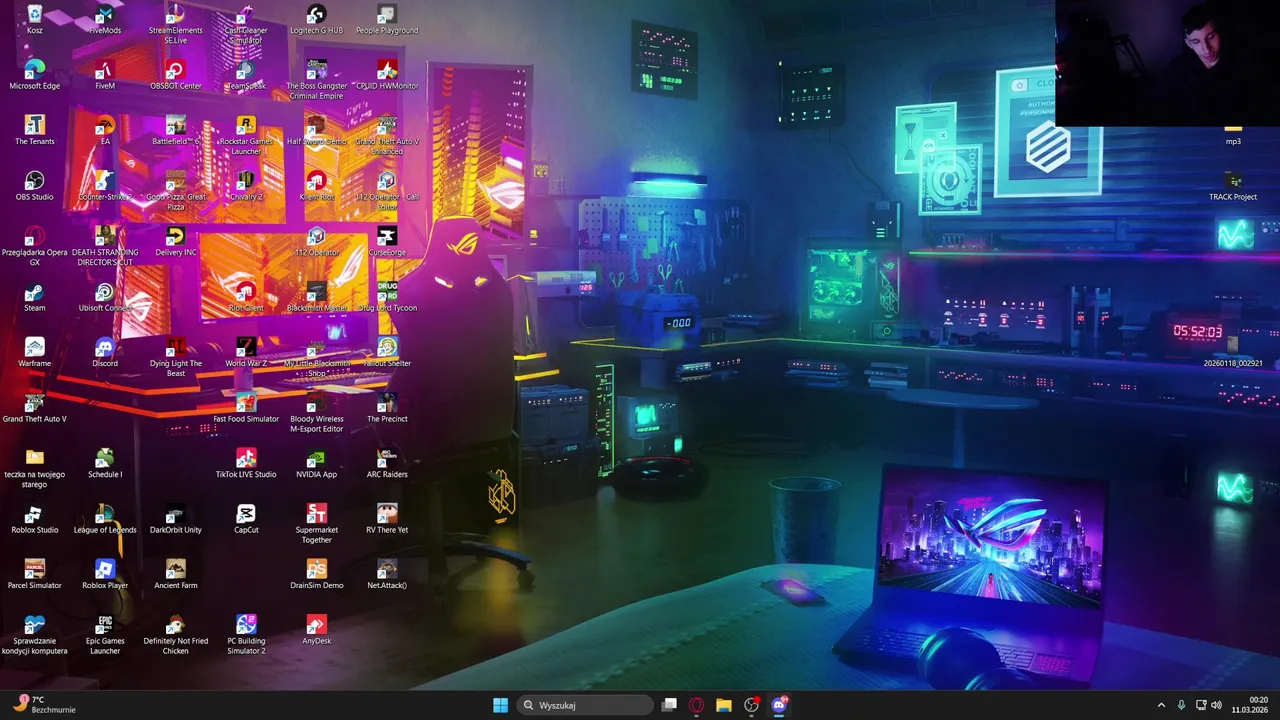Select the OBSBOT Center icon
The width and height of the screenshot is (1280, 720).
pyautogui.click(x=175, y=75)
